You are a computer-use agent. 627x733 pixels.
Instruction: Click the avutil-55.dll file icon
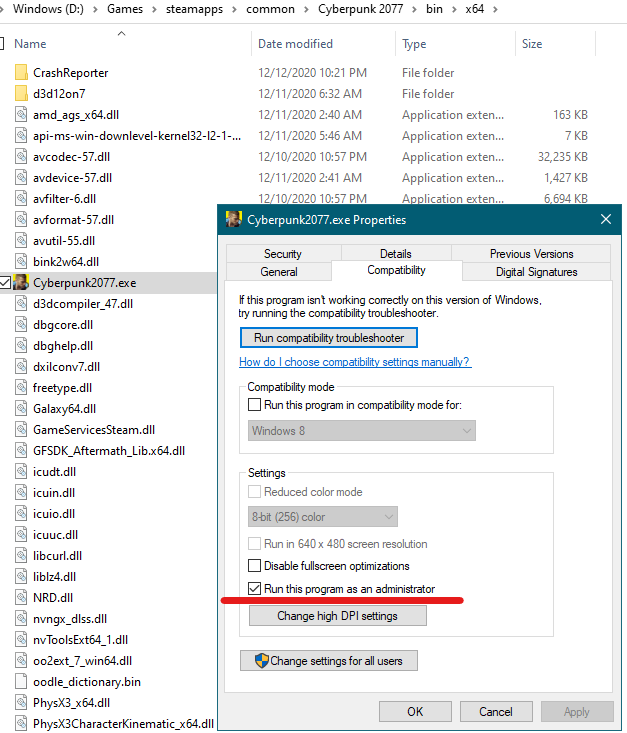click(21, 241)
